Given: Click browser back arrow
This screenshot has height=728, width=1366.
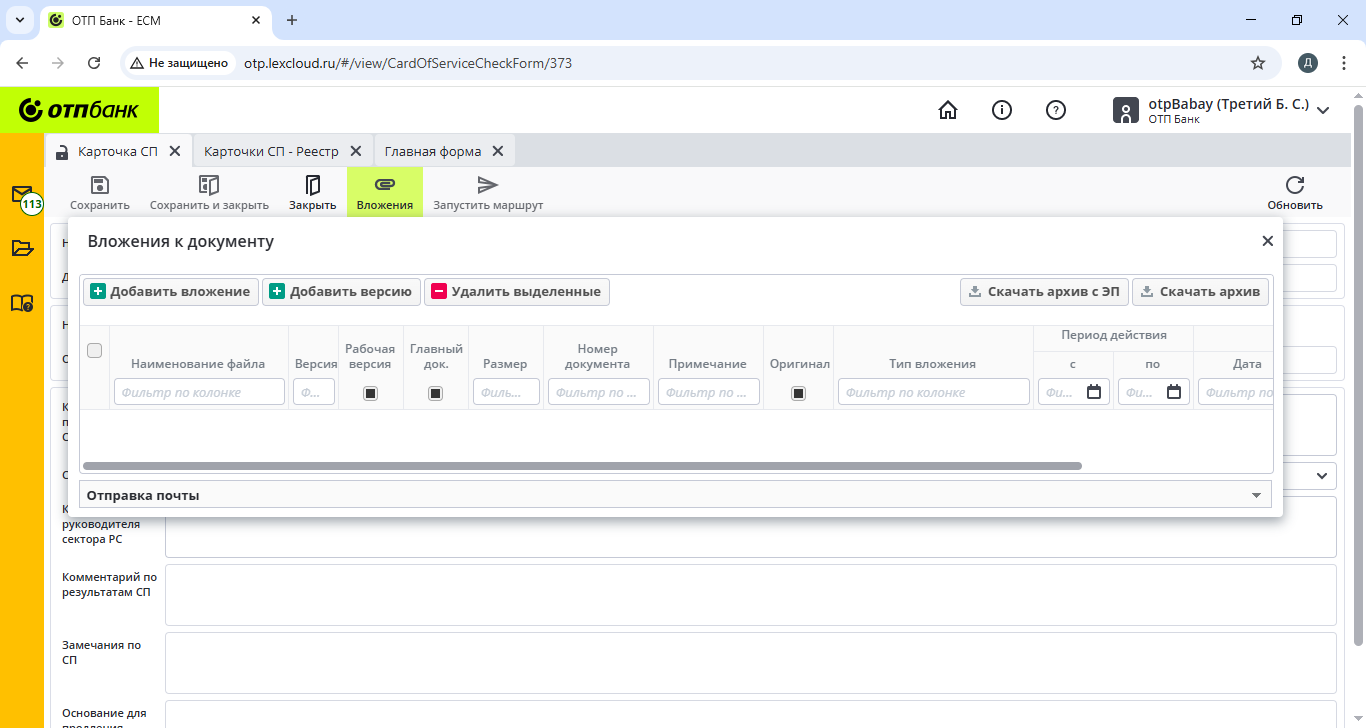Looking at the screenshot, I should (x=22, y=63).
